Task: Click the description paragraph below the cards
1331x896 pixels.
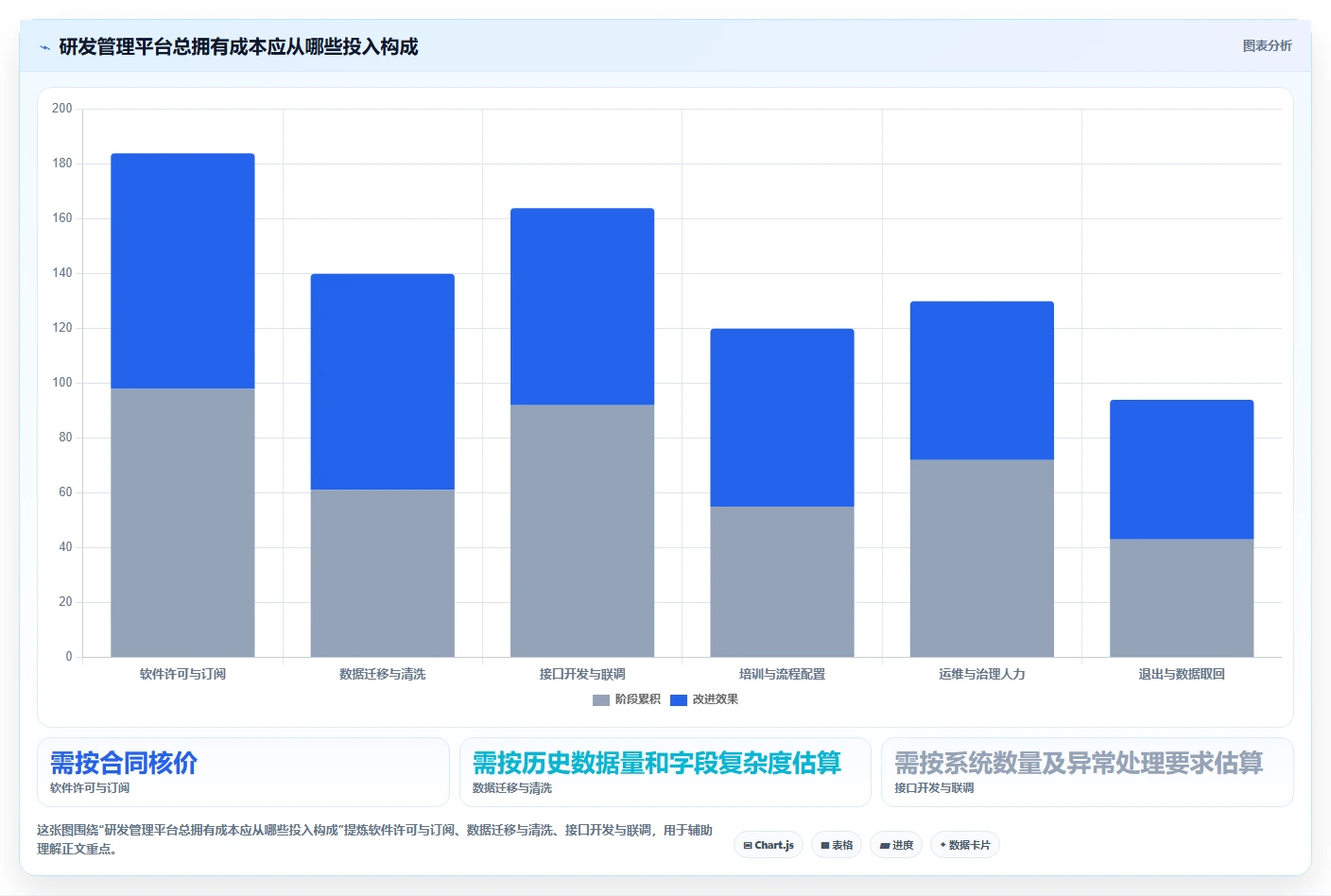Action: click(374, 839)
